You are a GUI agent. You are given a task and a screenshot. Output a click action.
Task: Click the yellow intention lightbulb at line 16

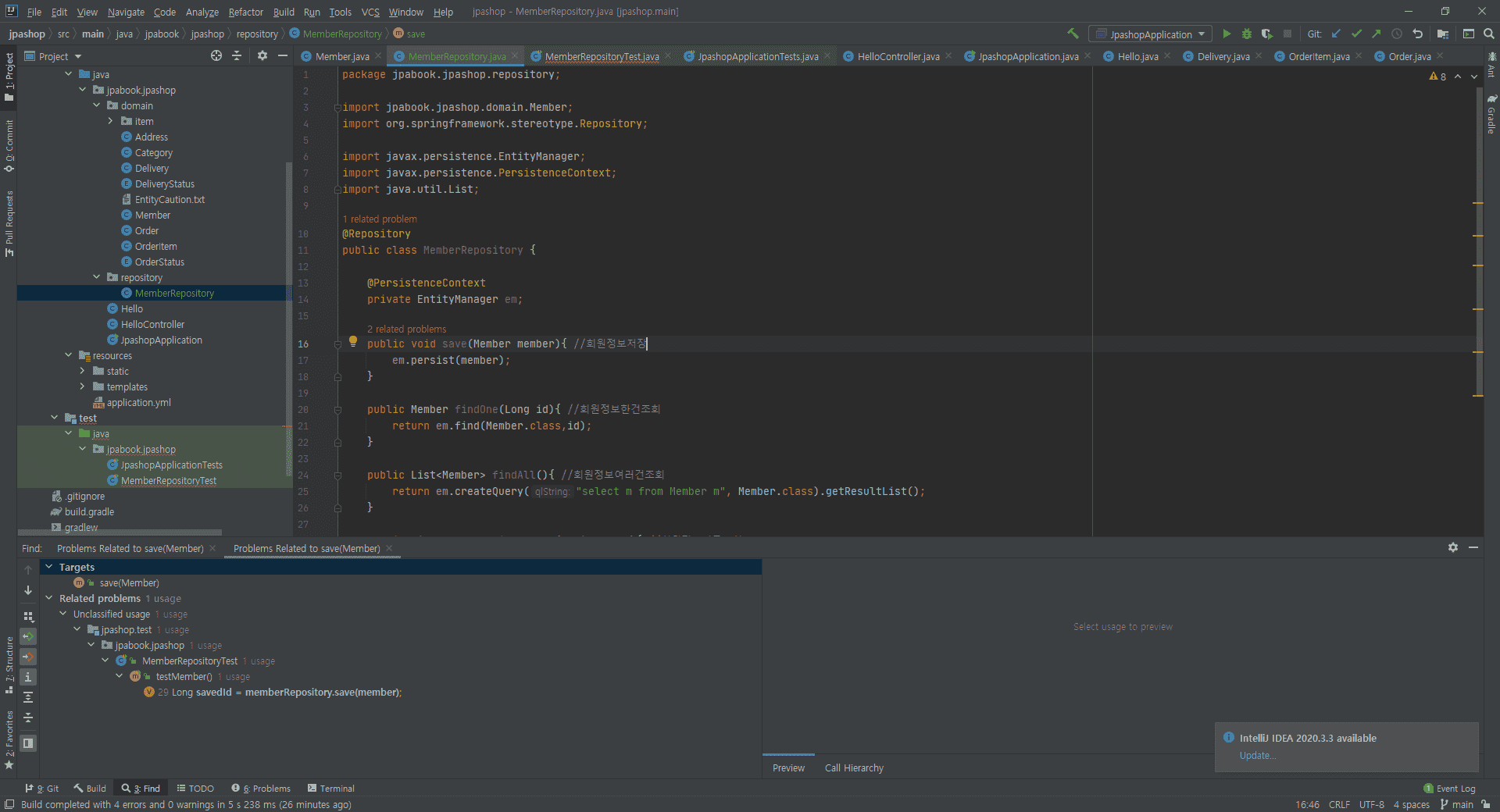[353, 341]
